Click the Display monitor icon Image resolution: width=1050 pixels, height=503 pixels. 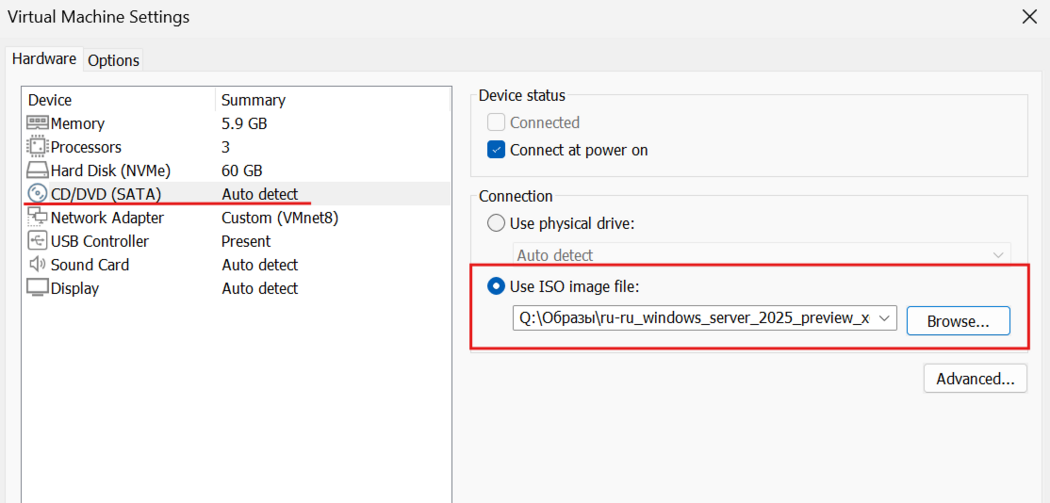[x=37, y=288]
